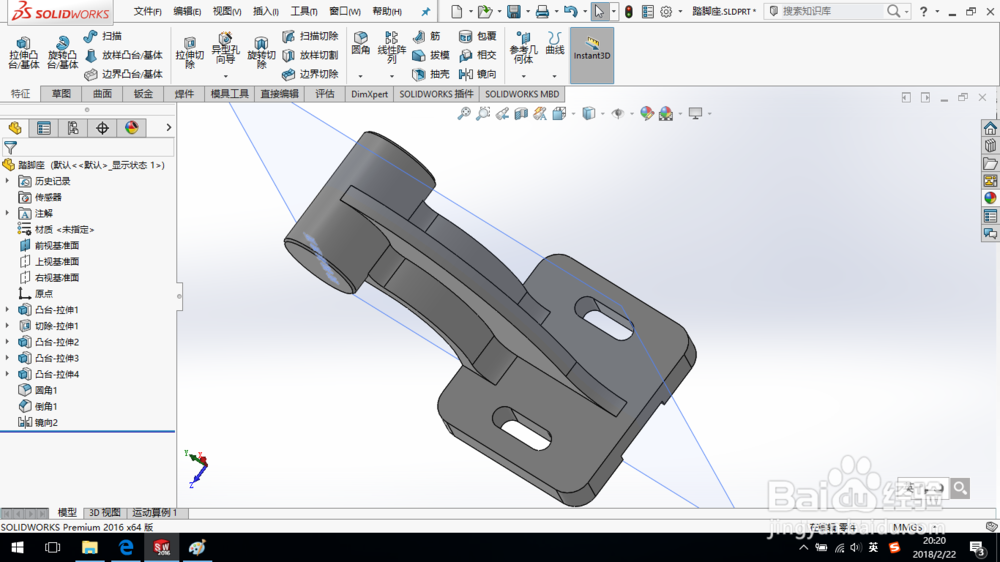Viewport: 1000px width, 562px height.
Task: Open the edit appearance icon
Action: coord(647,114)
